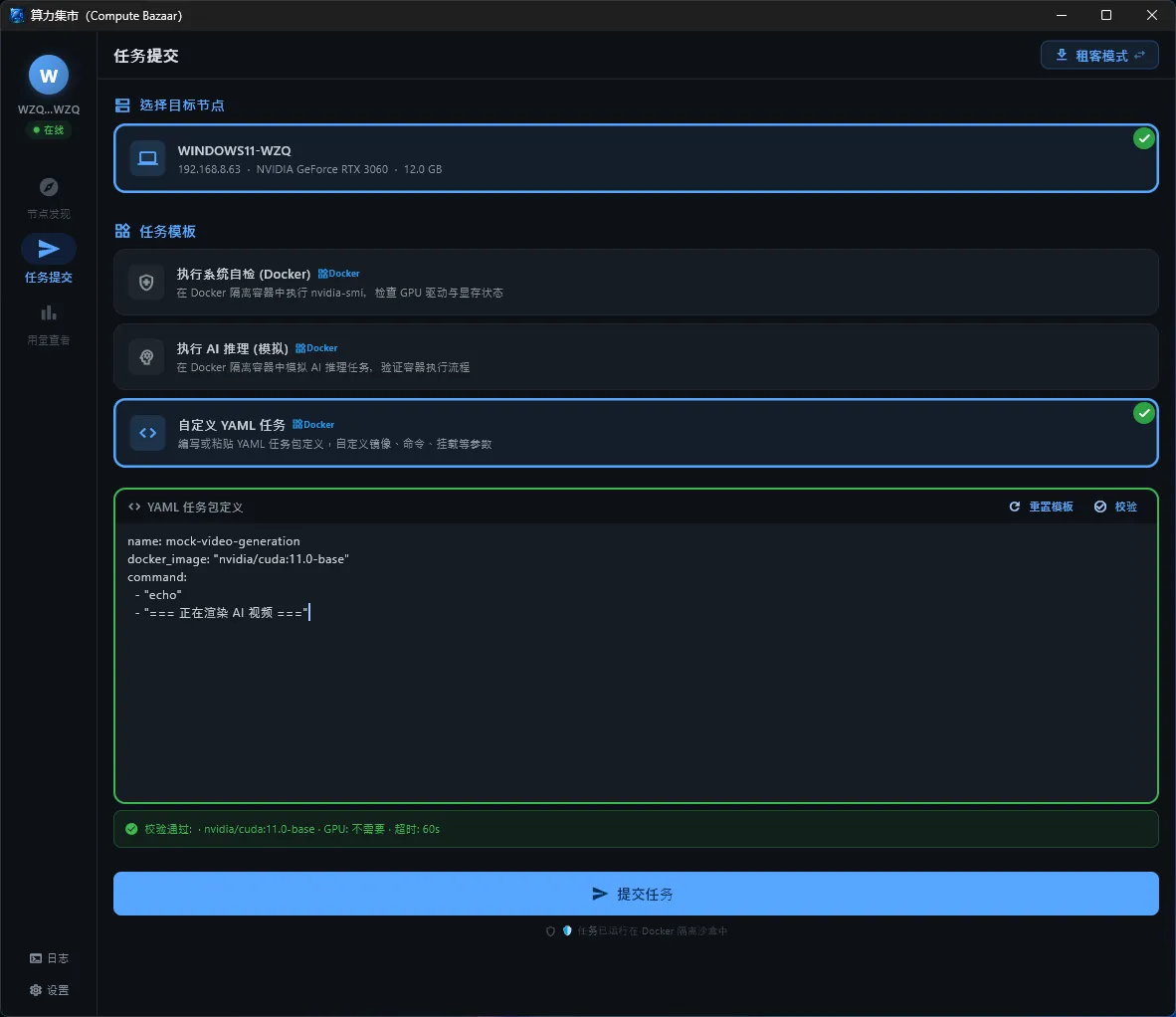The height and width of the screenshot is (1017, 1176).
Task: Select the 执行 AI 推理 (模拟) template card
Action: coord(636,357)
